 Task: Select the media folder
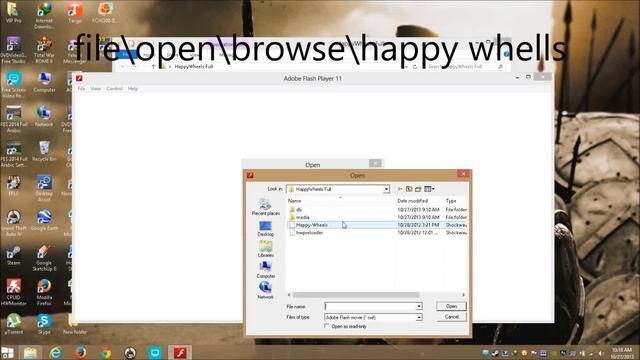pyautogui.click(x=302, y=217)
